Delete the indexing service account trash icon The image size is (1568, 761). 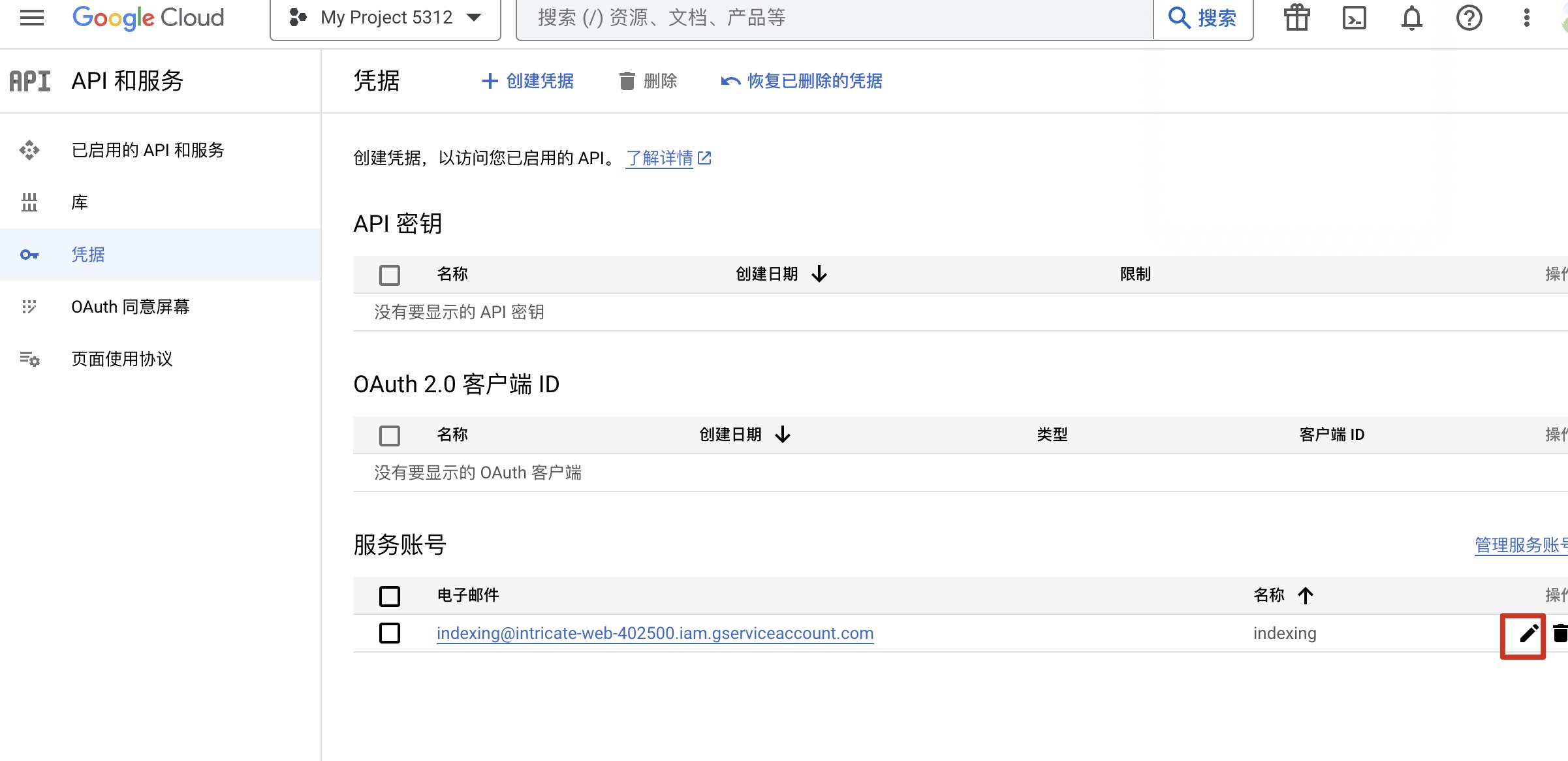click(1560, 633)
